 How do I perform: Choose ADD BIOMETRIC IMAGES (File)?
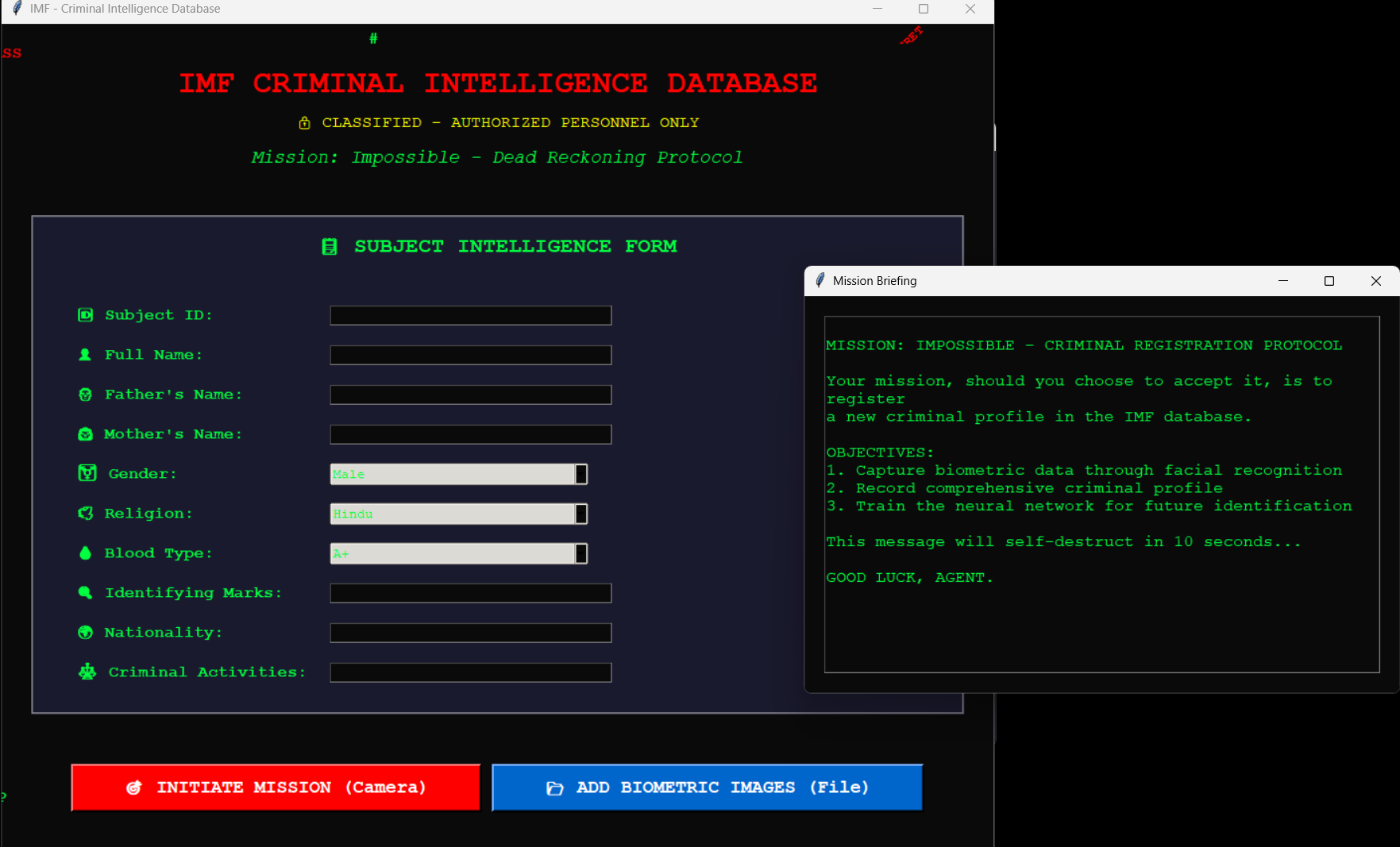click(707, 787)
